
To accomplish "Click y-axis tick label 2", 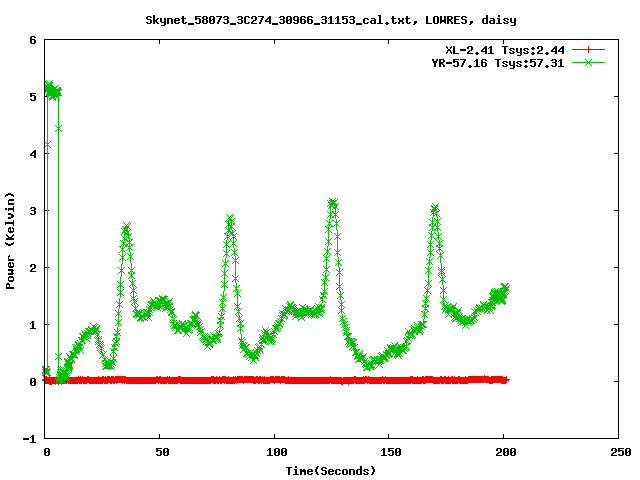I will [x=33, y=268].
